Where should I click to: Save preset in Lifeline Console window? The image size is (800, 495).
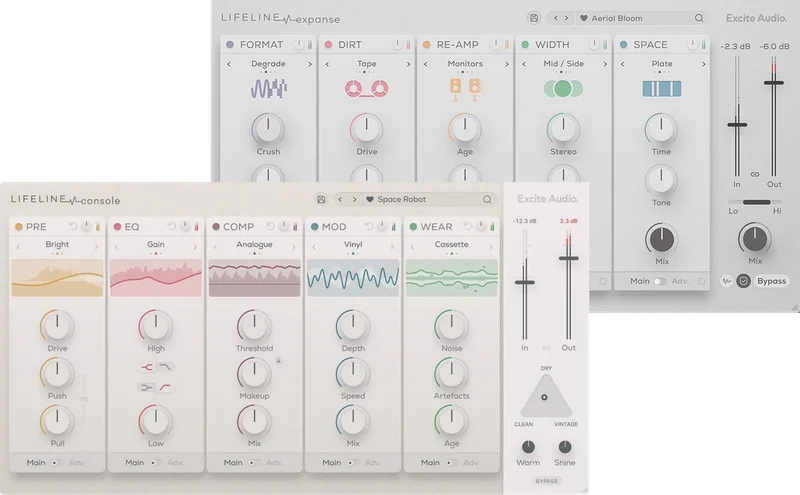tap(321, 199)
